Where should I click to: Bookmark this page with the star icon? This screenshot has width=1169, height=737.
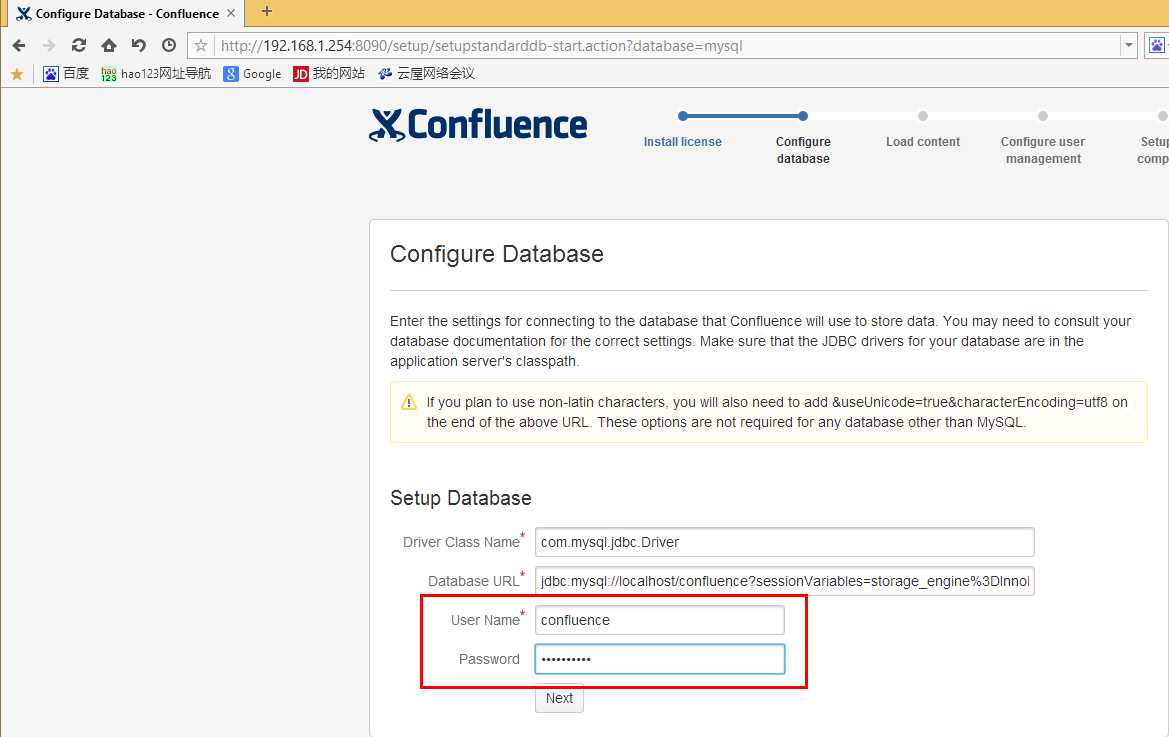pos(201,45)
